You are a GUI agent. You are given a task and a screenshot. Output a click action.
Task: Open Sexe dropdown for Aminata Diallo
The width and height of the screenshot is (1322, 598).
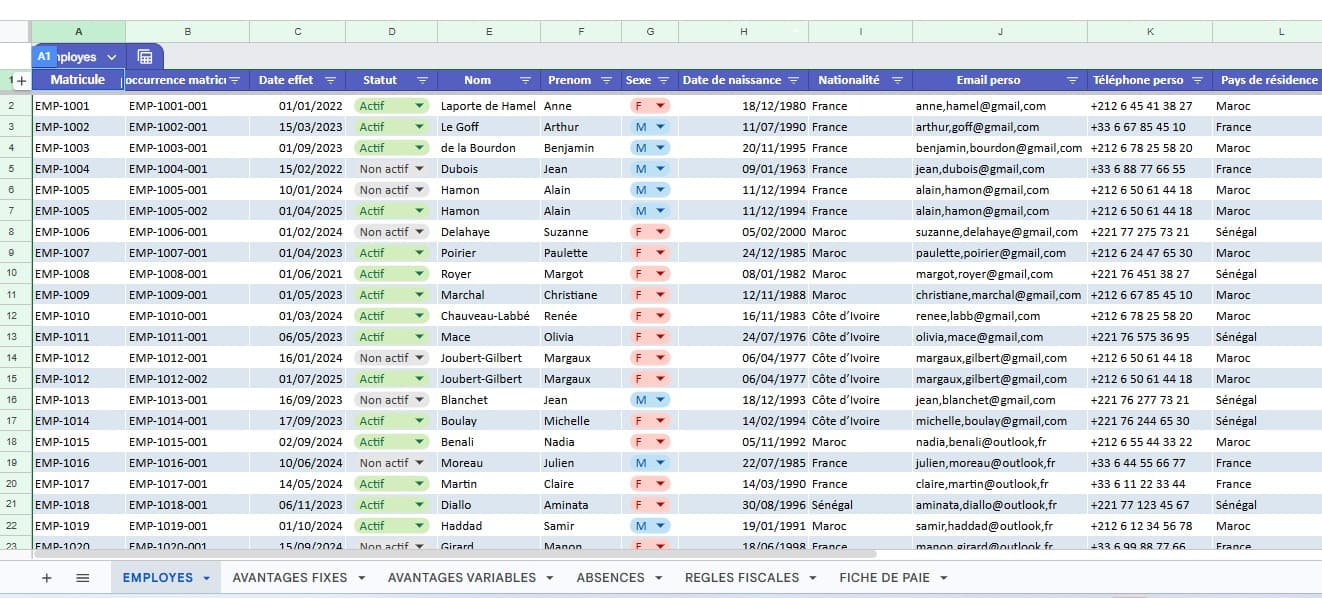coord(660,505)
